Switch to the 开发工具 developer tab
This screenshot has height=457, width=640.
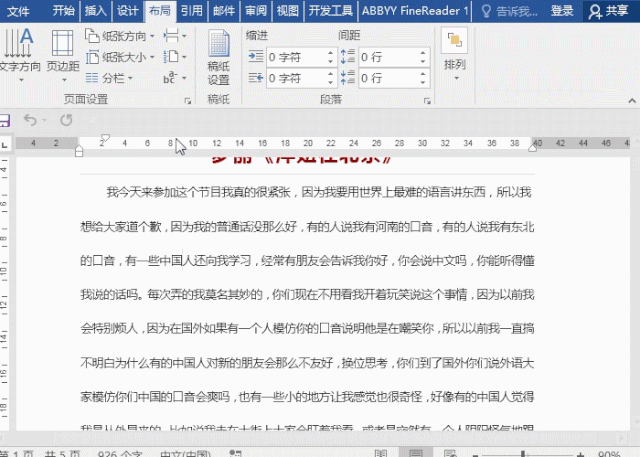(x=331, y=11)
